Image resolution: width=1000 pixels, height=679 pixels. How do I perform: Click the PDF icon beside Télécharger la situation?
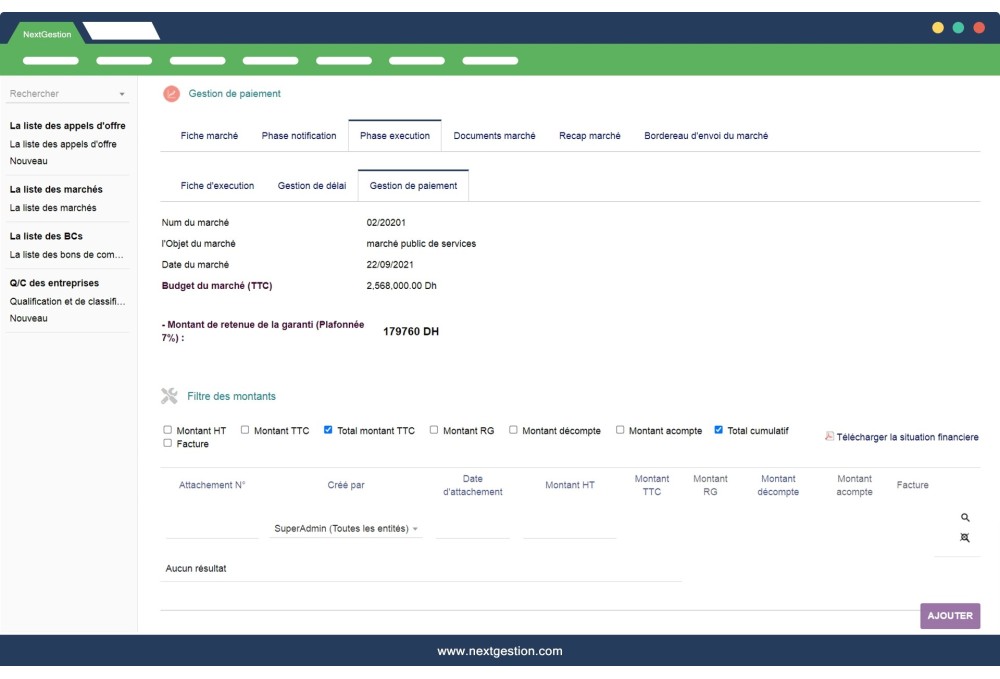pyautogui.click(x=829, y=437)
